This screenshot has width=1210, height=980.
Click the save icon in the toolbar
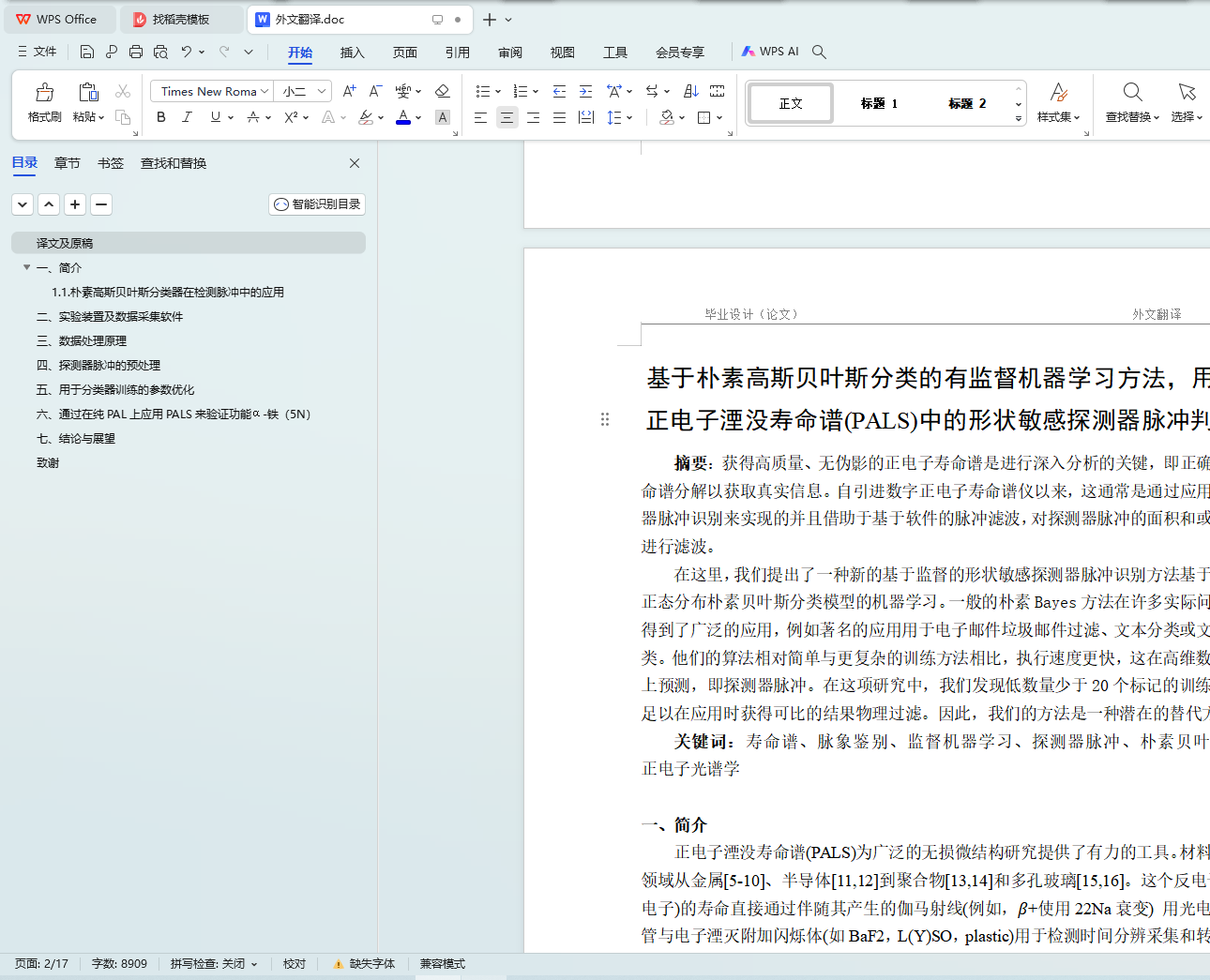(x=87, y=52)
